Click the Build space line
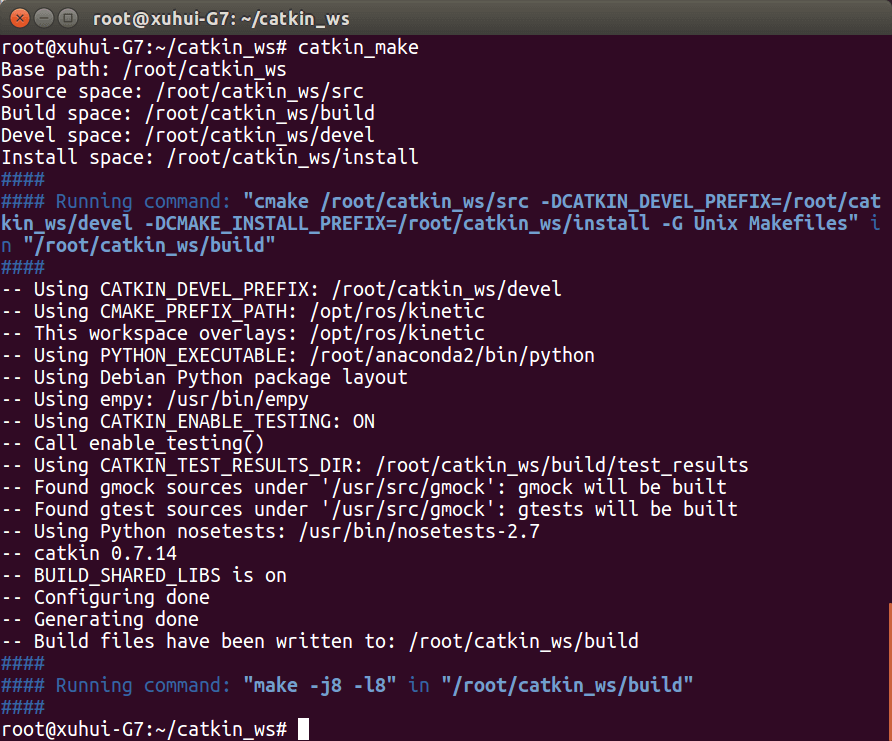The height and width of the screenshot is (741, 892). [x=188, y=114]
